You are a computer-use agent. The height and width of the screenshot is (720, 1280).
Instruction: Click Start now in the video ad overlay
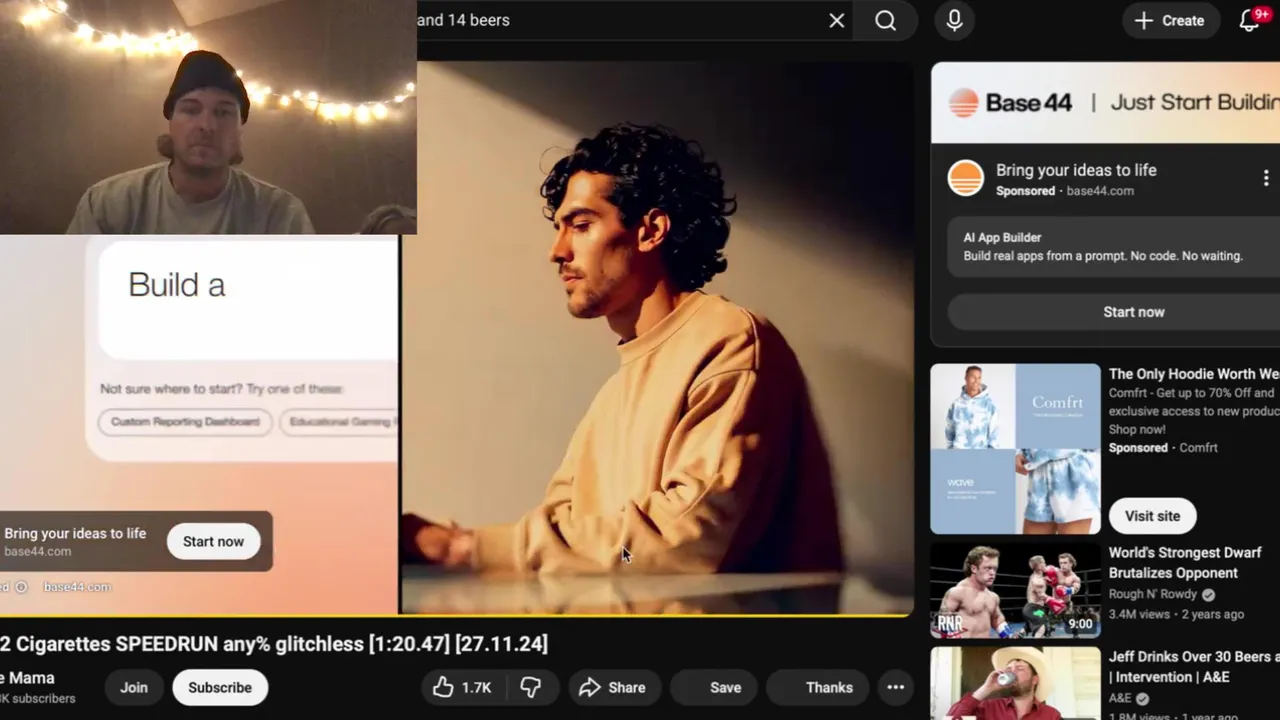[213, 541]
